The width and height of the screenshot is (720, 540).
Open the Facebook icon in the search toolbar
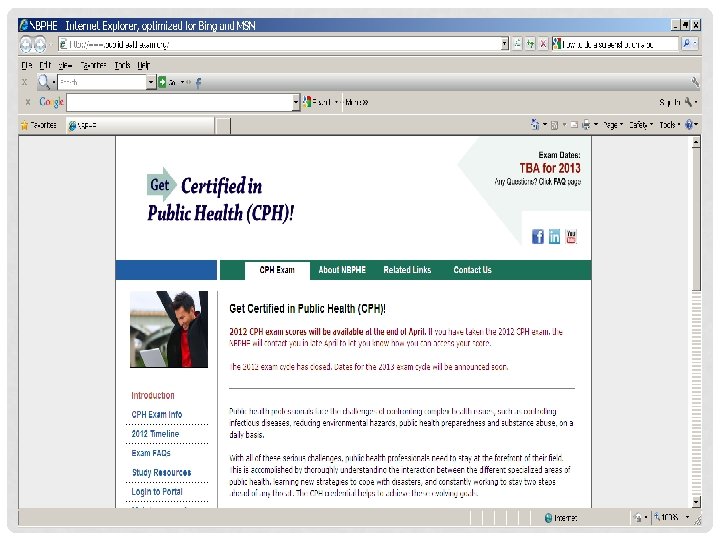point(198,83)
